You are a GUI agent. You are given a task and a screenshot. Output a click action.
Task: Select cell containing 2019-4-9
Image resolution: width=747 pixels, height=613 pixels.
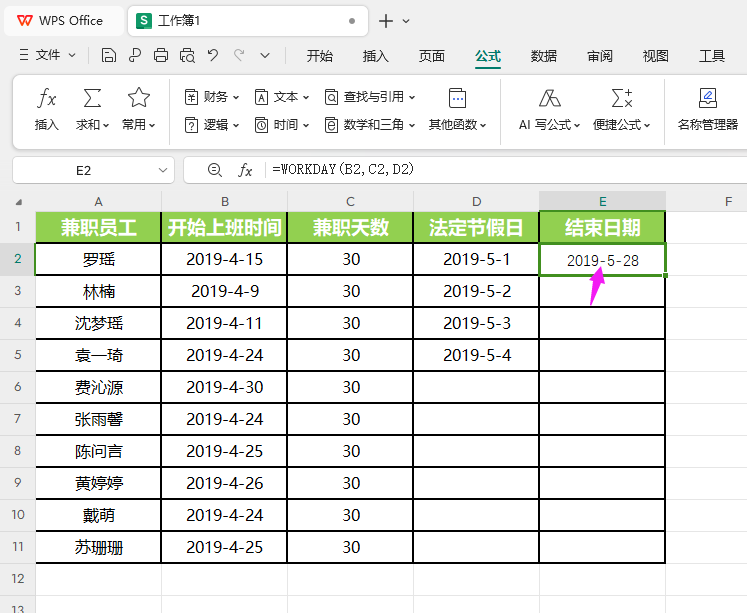(x=224, y=291)
